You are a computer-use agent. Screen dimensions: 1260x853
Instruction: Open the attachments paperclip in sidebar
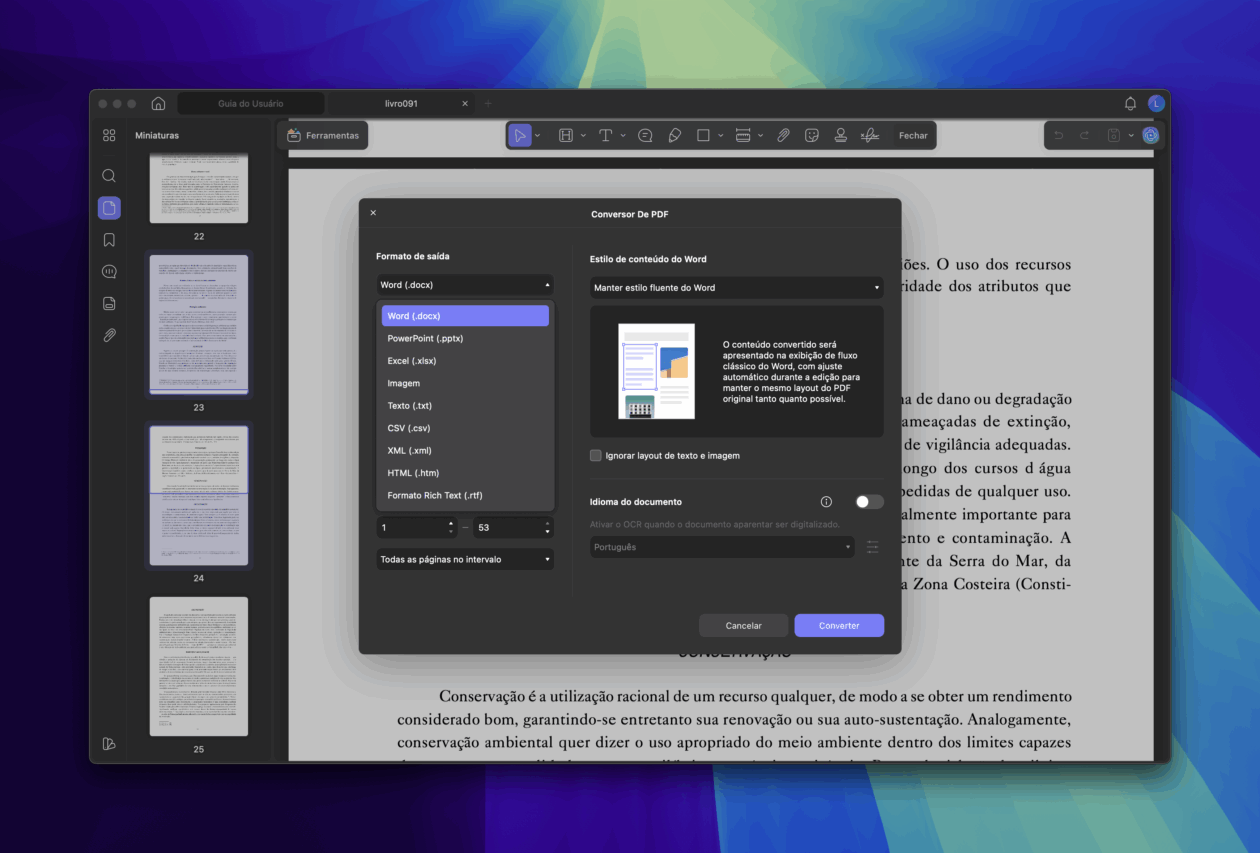click(x=109, y=335)
